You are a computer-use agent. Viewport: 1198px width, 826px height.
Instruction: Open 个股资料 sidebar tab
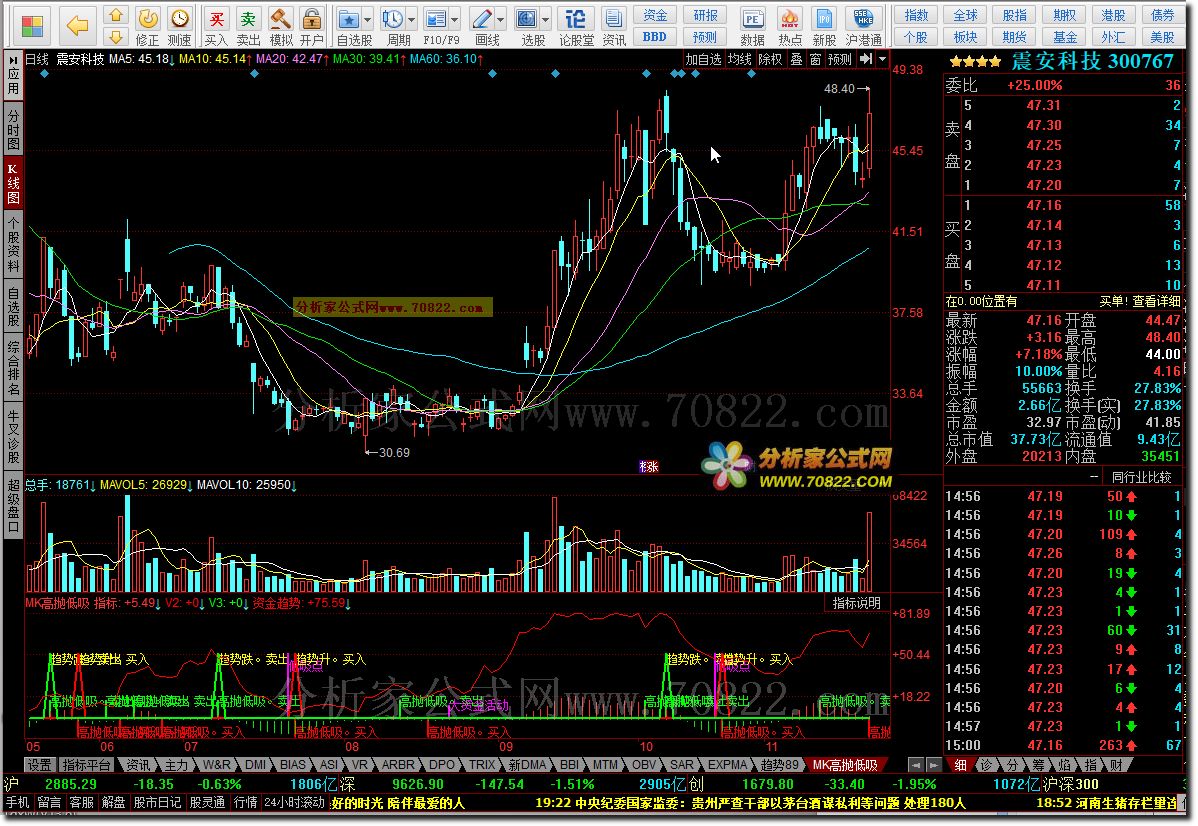pyautogui.click(x=13, y=245)
